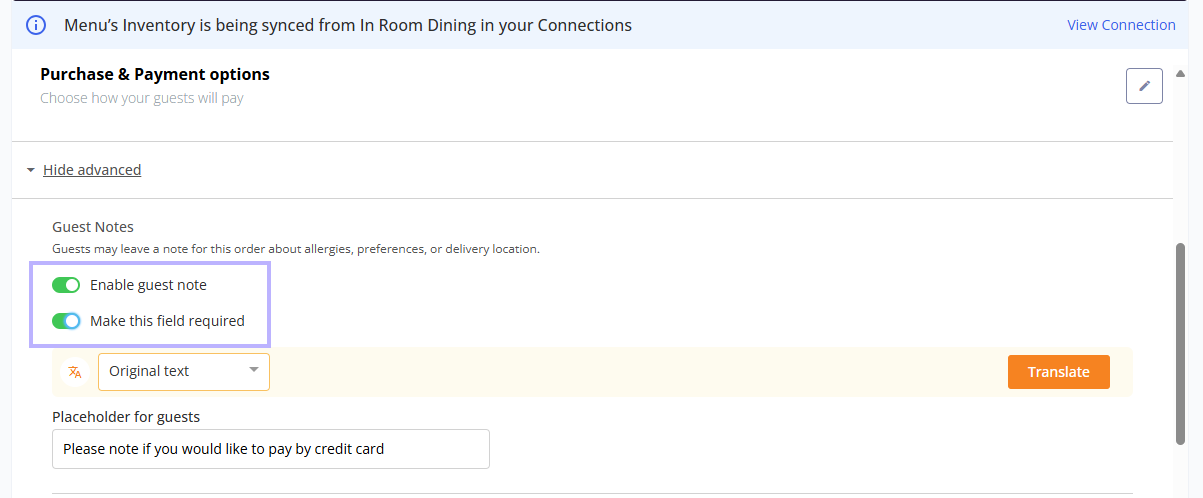This screenshot has width=1203, height=498.
Task: Click the Hide advanced link
Action: coord(92,170)
